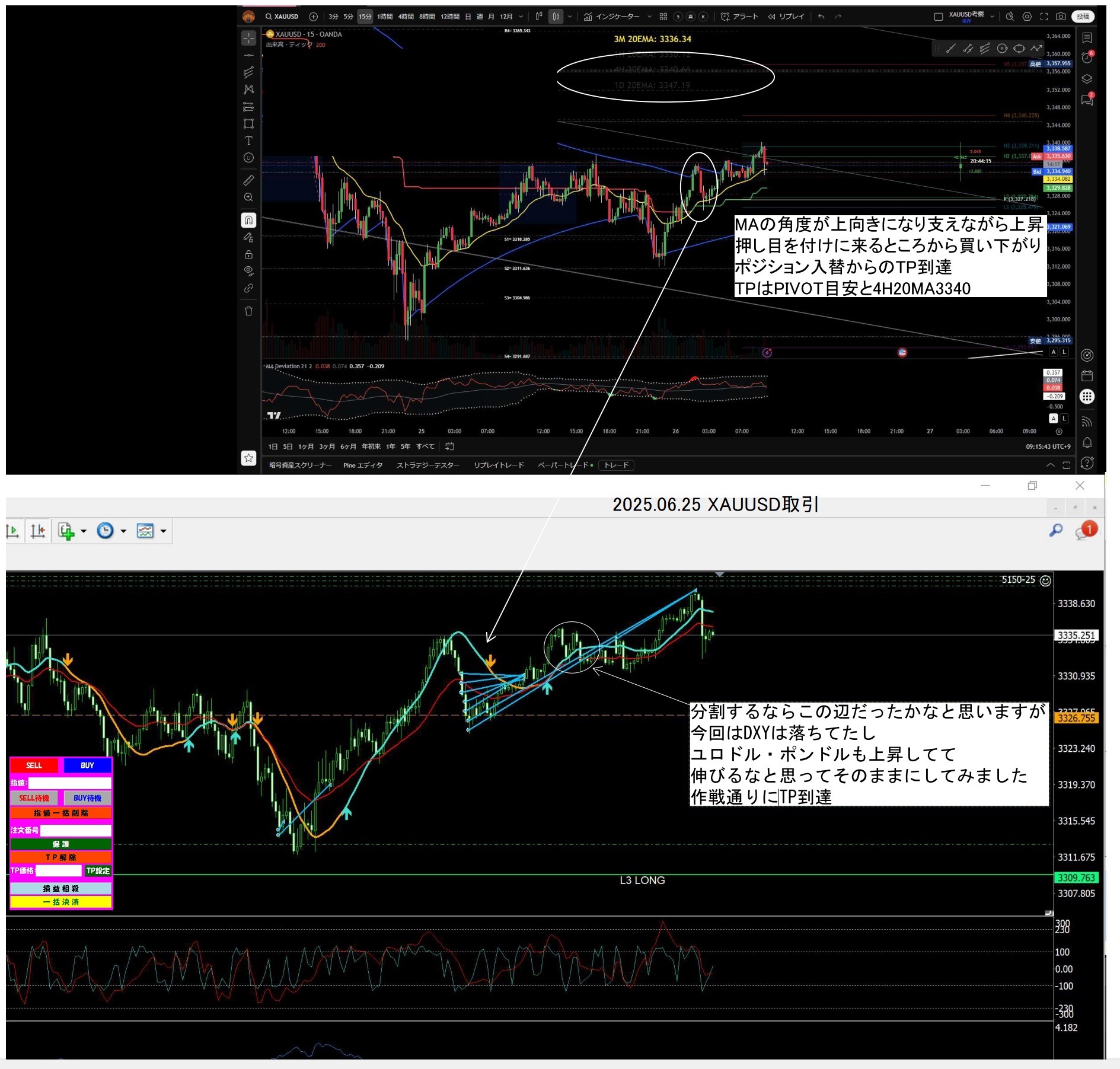
Task: Set date range to すべて
Action: click(425, 446)
